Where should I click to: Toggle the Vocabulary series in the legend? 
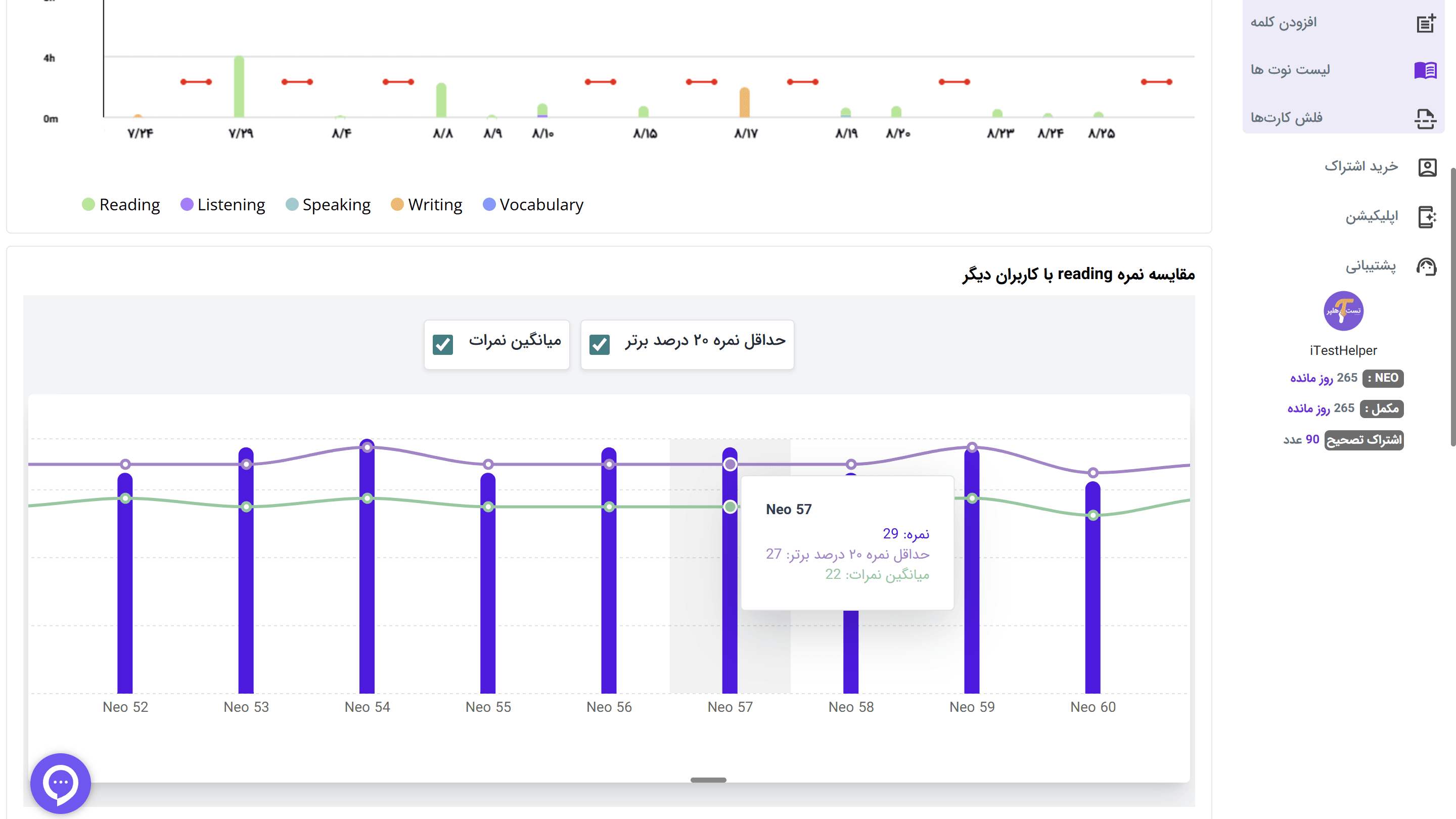click(x=532, y=205)
